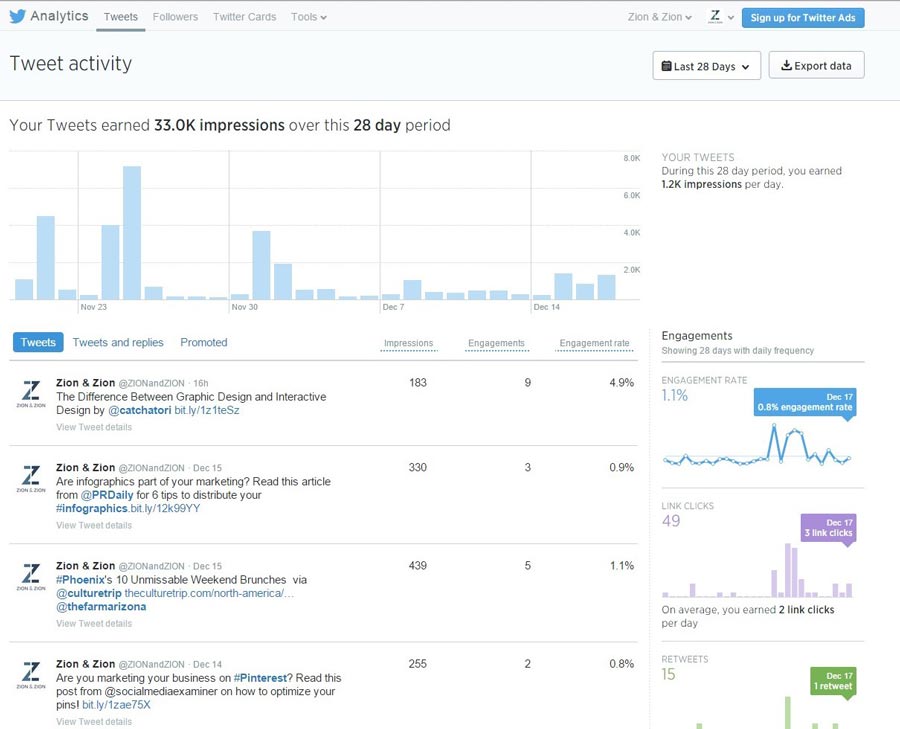This screenshot has height=729, width=900.
Task: Switch to the Tweets navigation tab
Action: pos(121,17)
